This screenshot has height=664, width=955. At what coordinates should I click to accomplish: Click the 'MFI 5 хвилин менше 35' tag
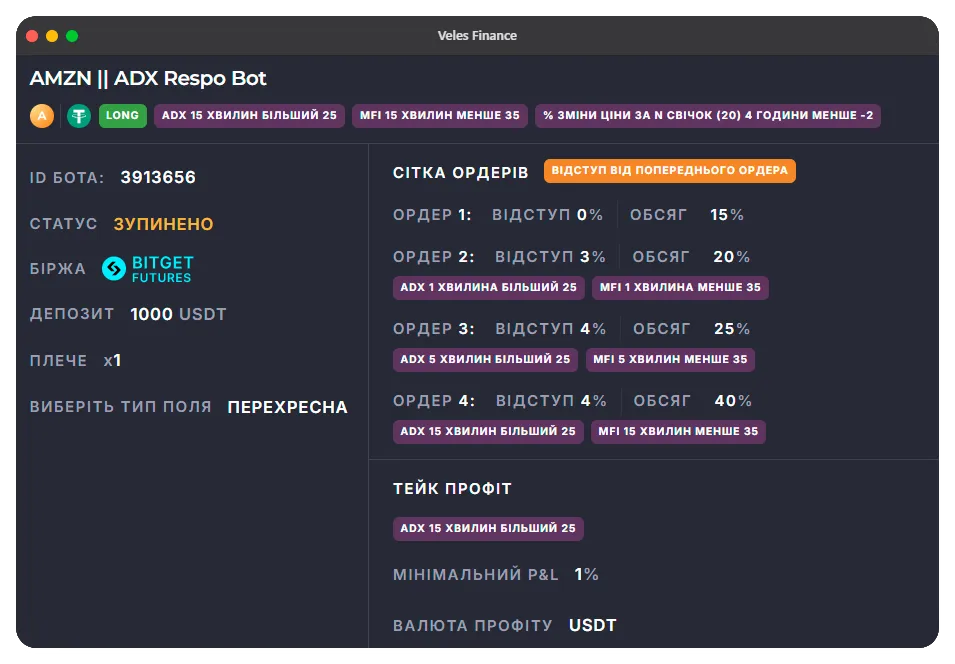(x=670, y=360)
